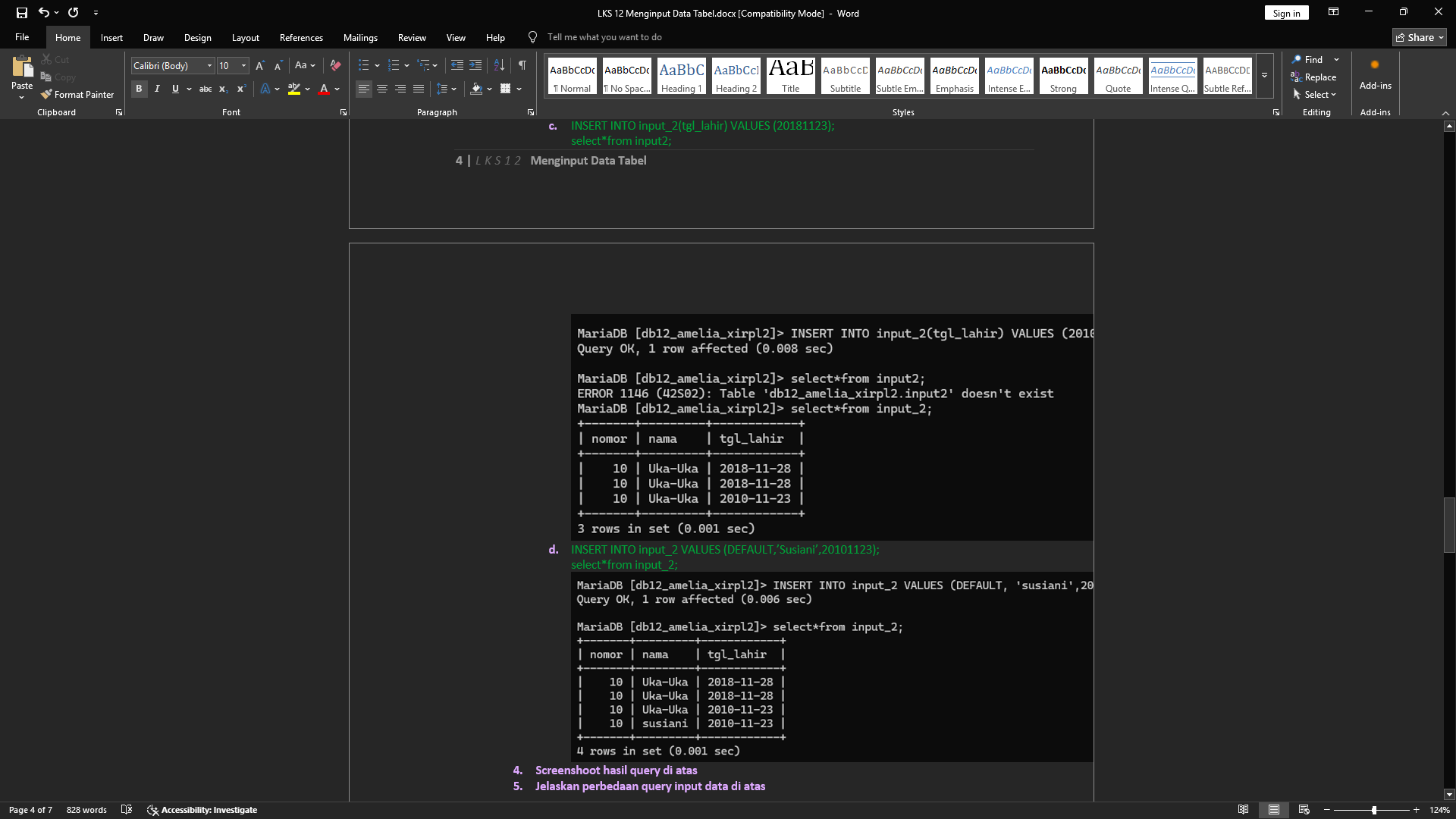Switch to the Layout tab

click(x=245, y=37)
